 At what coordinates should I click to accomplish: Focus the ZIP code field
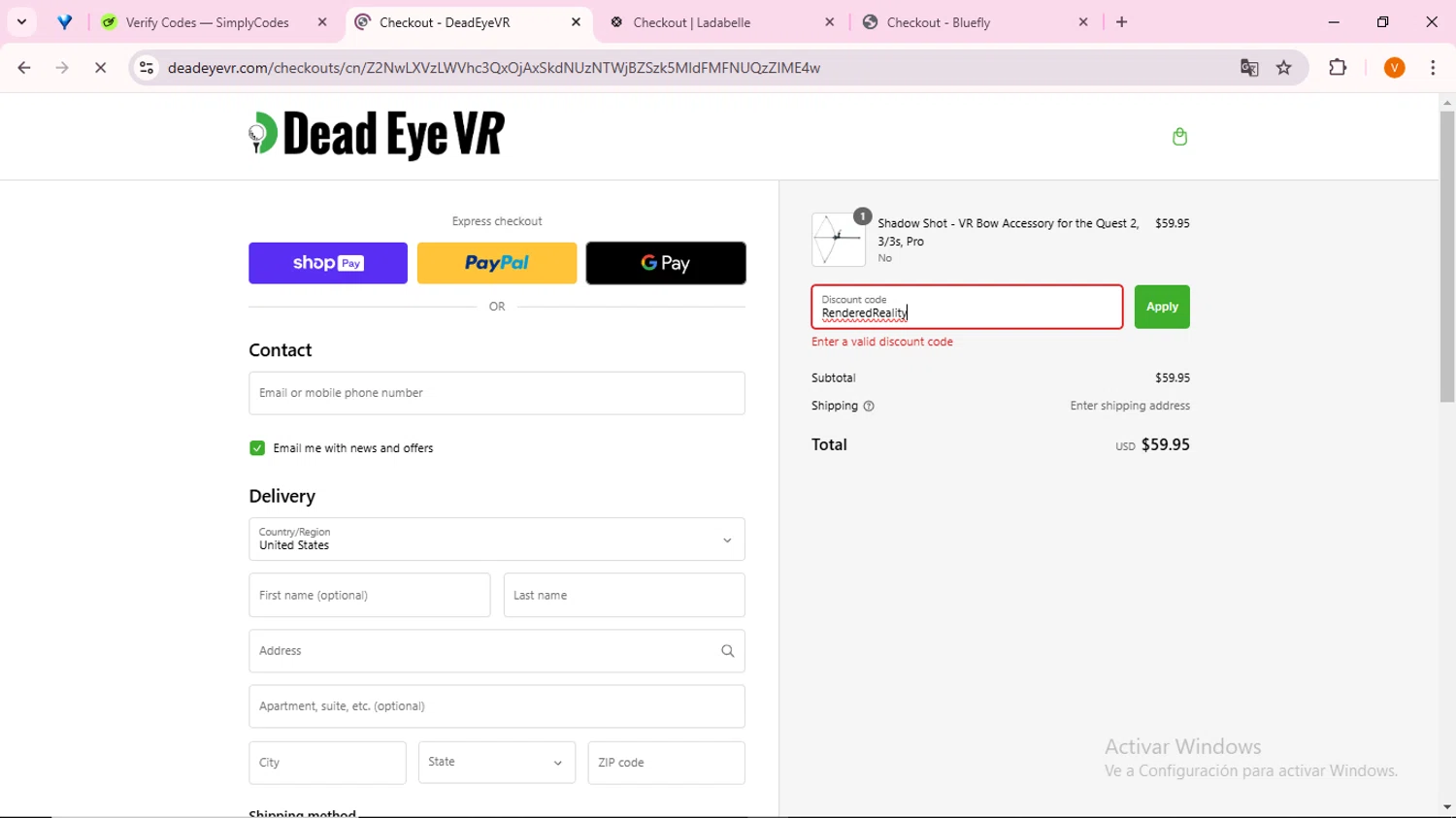666,763
